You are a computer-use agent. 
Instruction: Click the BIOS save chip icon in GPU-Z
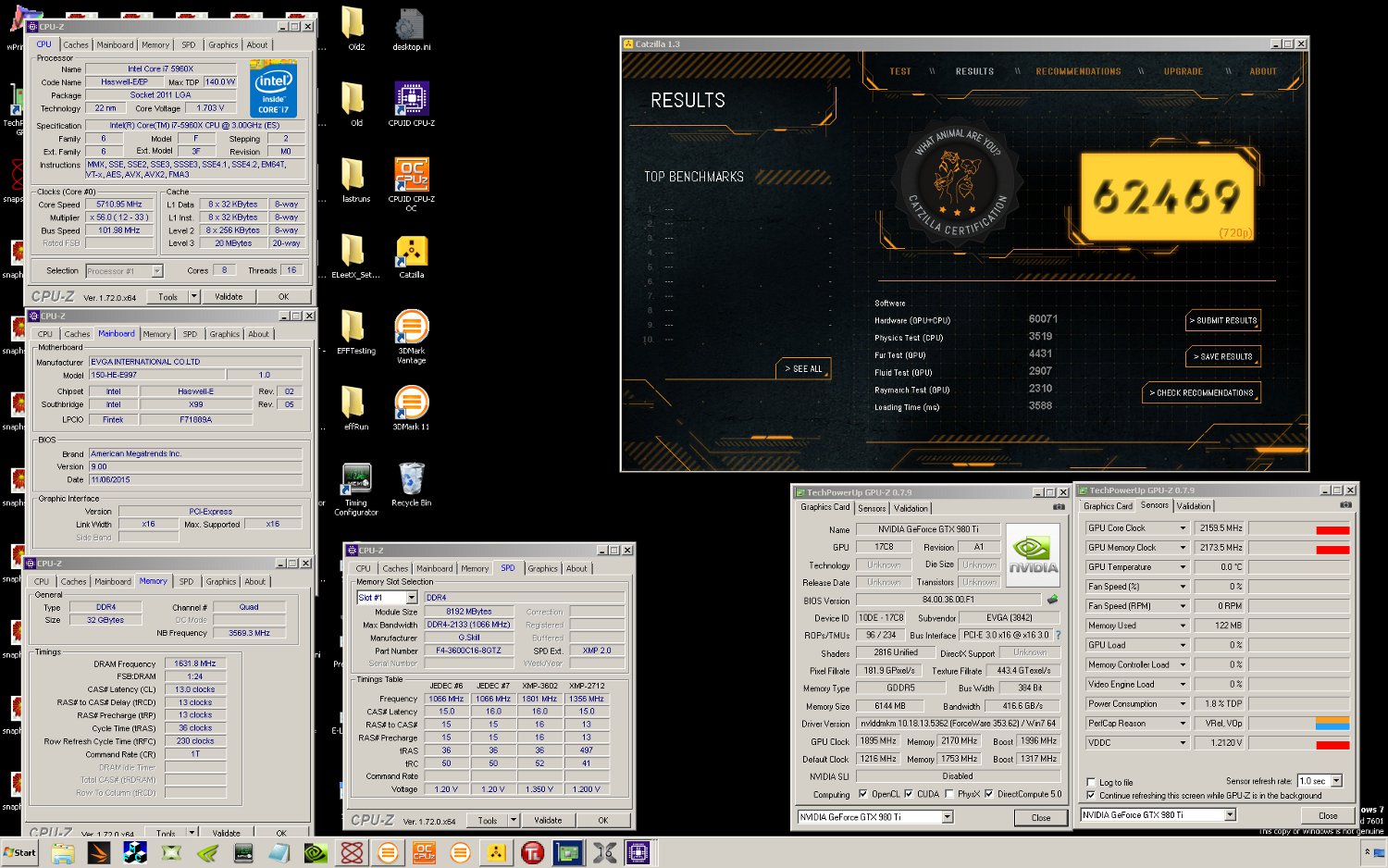coord(1052,599)
